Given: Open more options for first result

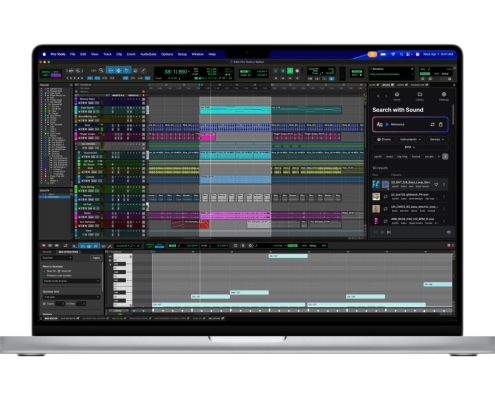Looking at the screenshot, I should tap(444, 184).
